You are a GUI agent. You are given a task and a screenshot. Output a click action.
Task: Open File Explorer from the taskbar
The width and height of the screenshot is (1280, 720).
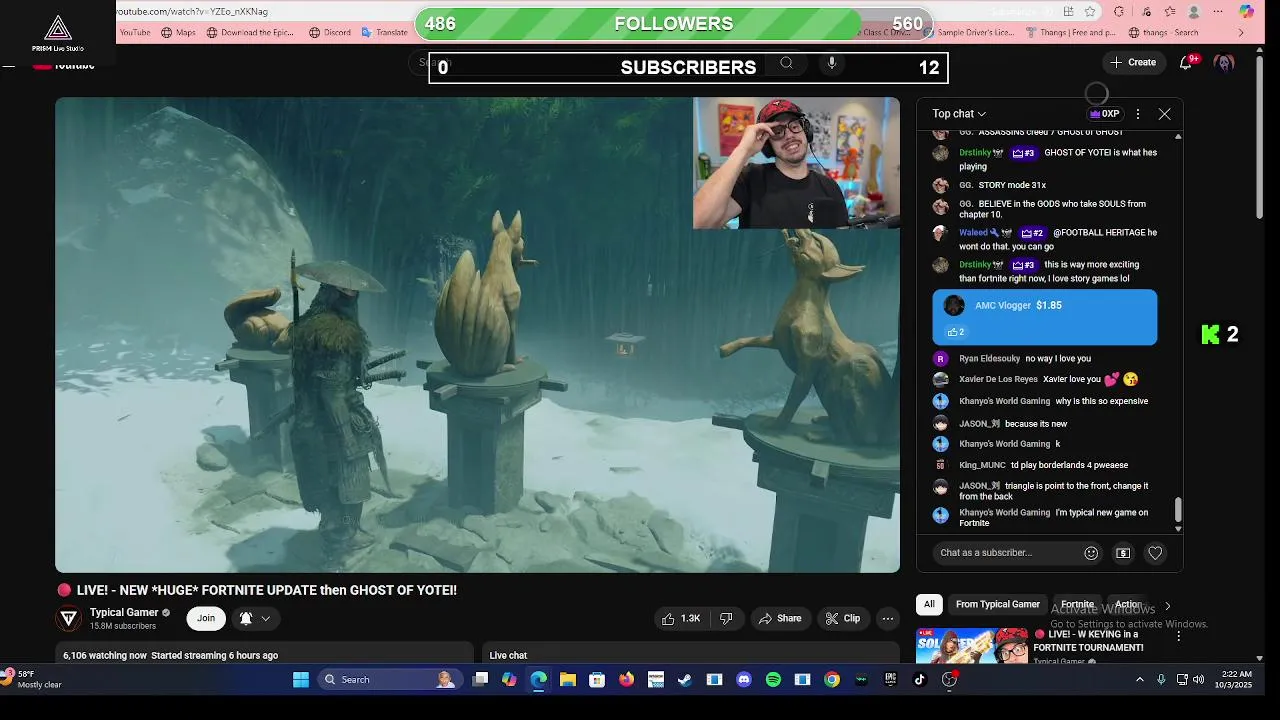pos(568,680)
